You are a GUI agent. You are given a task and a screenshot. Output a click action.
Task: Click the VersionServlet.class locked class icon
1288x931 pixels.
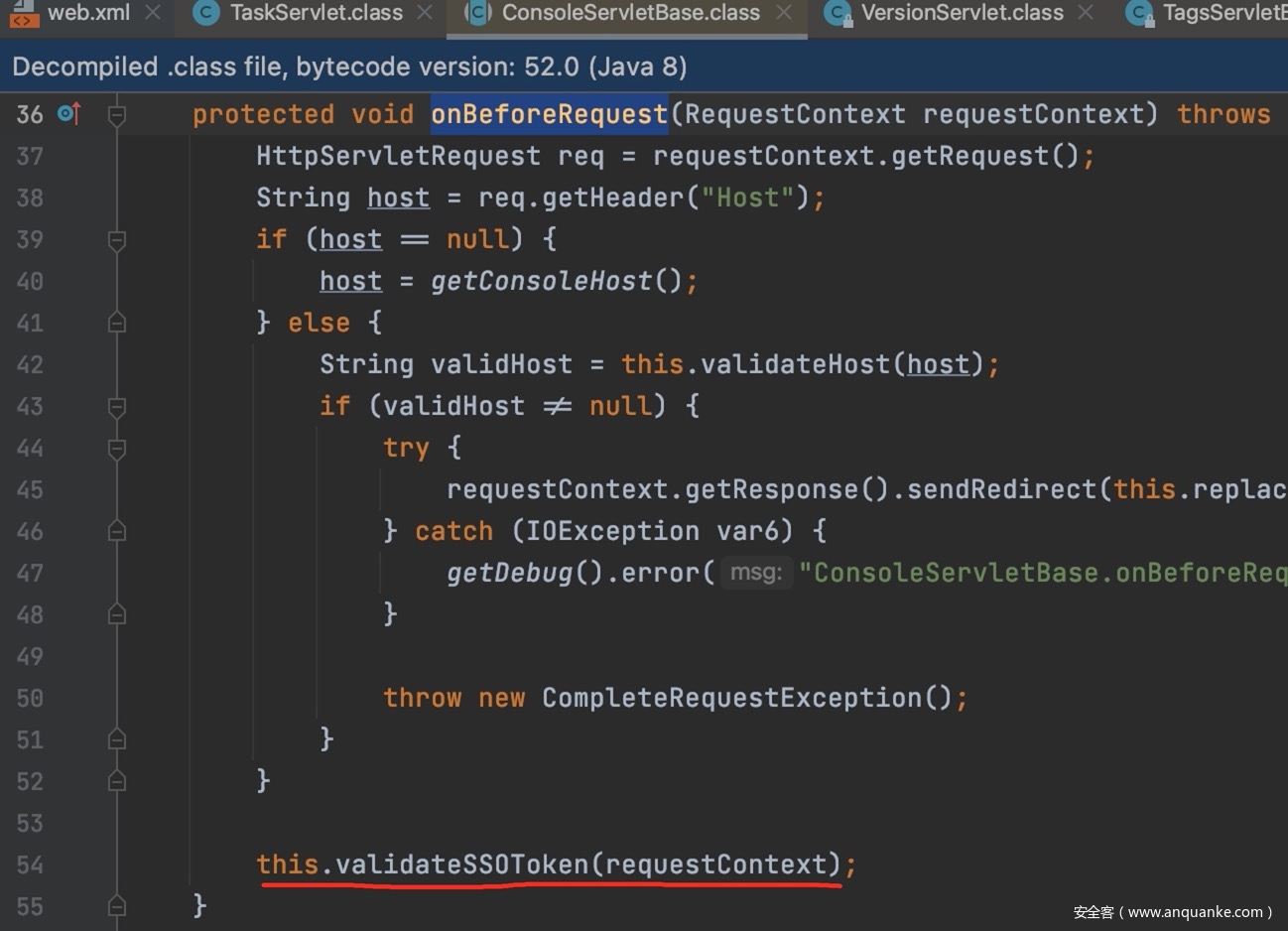coord(837,13)
